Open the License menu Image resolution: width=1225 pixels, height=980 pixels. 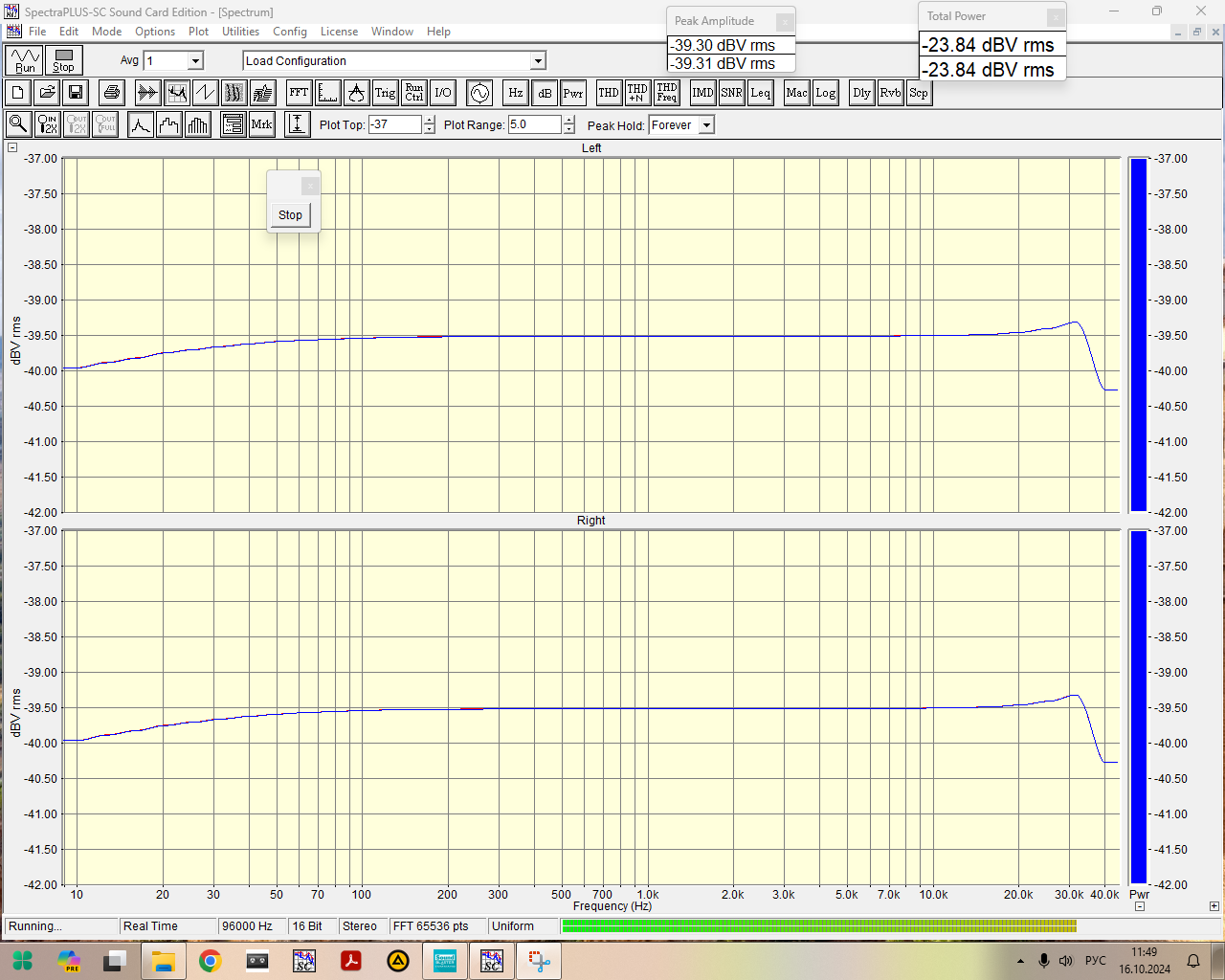(x=339, y=32)
